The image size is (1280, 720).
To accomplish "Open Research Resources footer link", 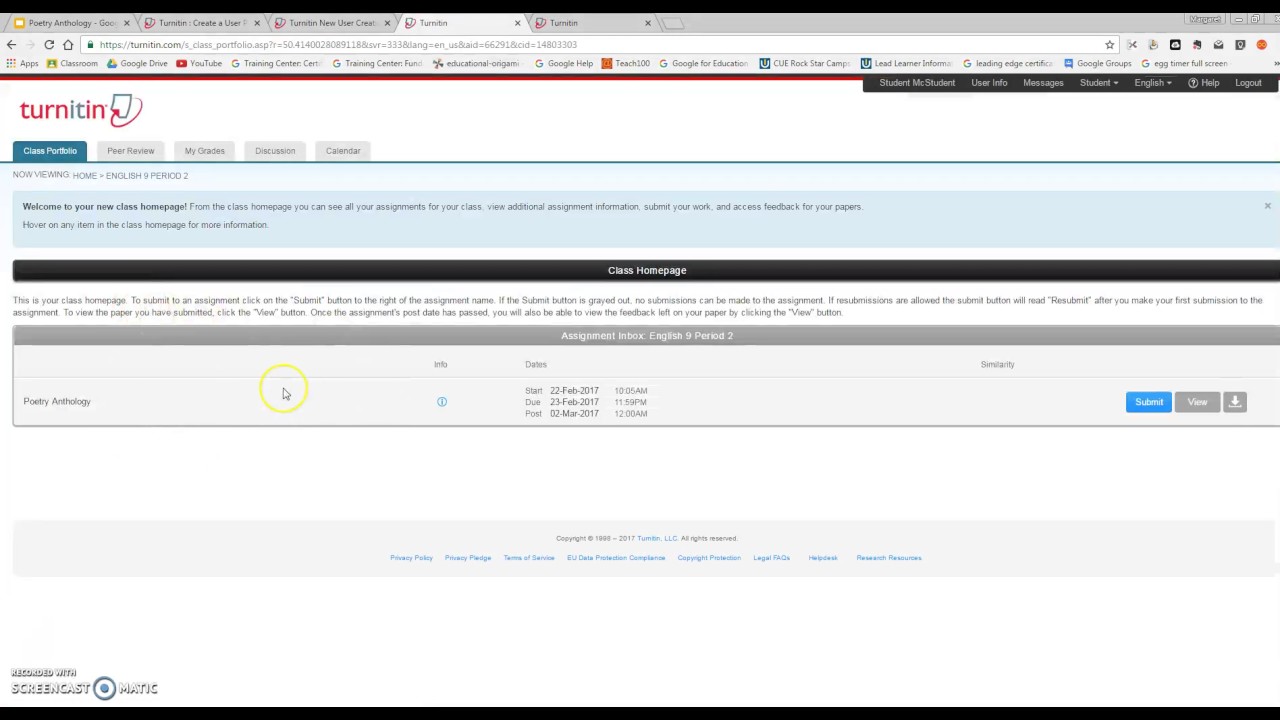I will point(889,558).
